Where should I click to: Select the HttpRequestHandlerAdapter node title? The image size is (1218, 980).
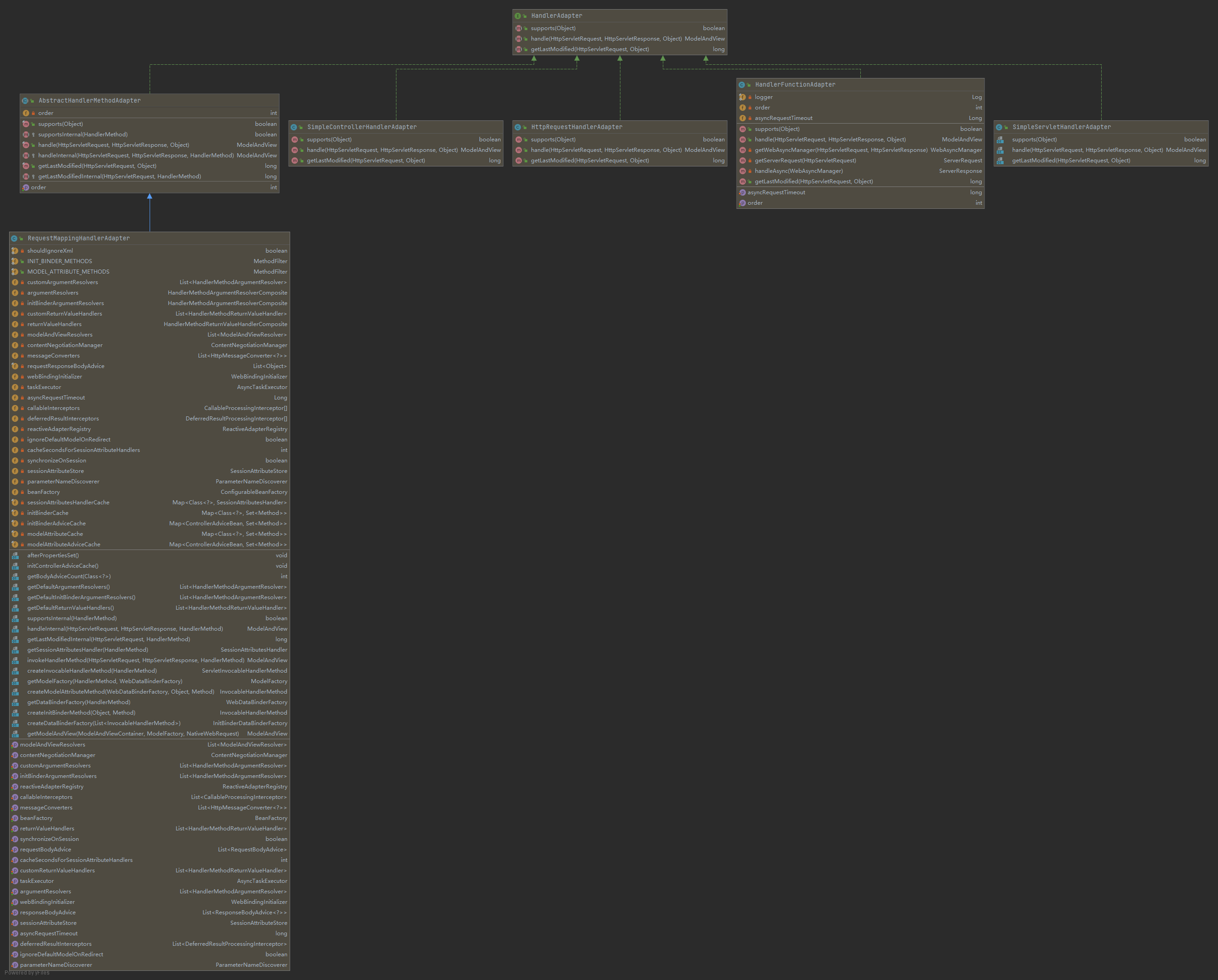(x=576, y=127)
